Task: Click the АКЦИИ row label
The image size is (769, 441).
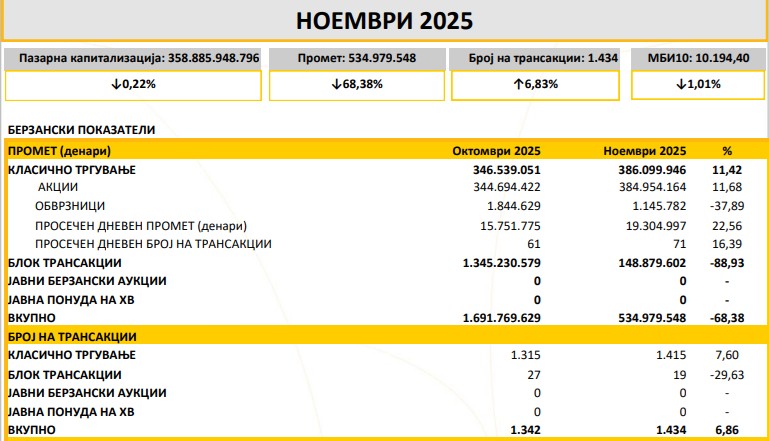Action: click(58, 187)
